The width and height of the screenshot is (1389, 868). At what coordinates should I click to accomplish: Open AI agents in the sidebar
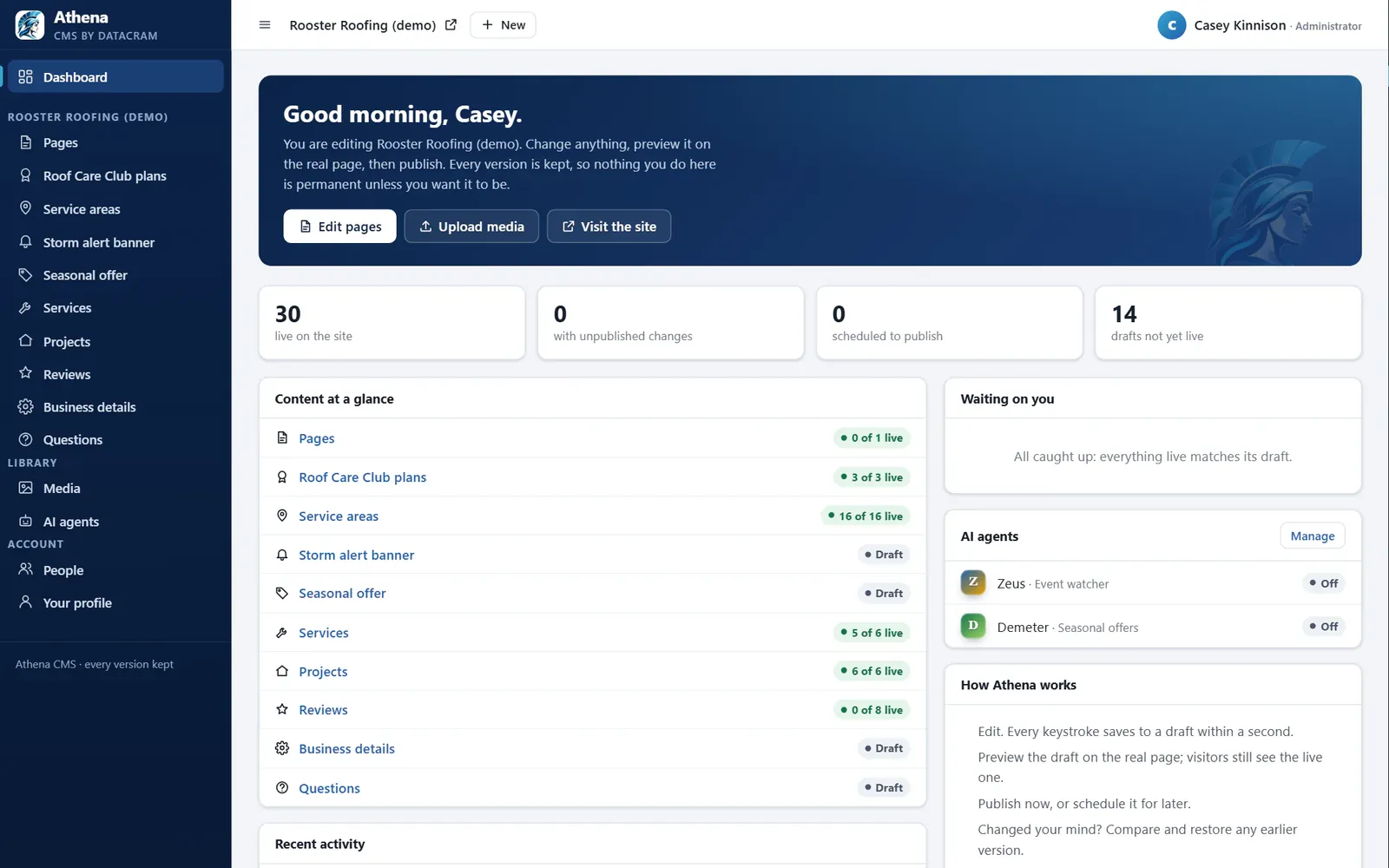[x=115, y=522]
